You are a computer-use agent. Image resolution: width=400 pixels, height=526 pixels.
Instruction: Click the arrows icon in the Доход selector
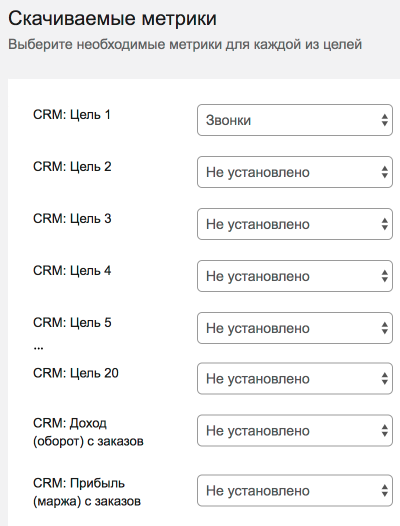click(x=385, y=430)
